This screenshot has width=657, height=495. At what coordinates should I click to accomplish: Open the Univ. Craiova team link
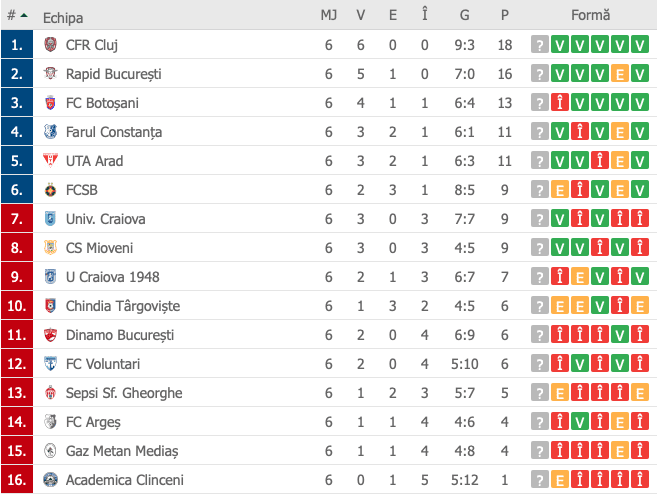click(x=105, y=219)
